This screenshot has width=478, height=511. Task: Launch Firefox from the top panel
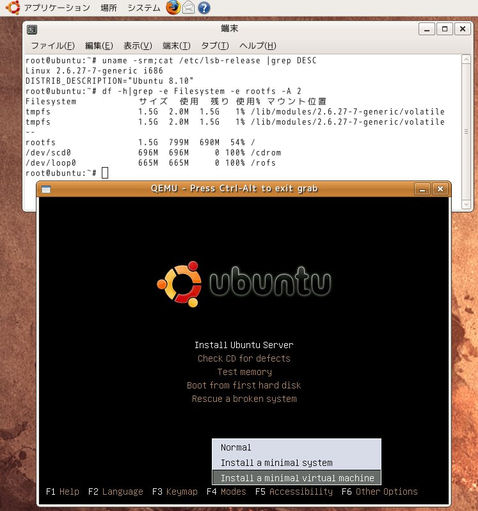(x=173, y=7)
